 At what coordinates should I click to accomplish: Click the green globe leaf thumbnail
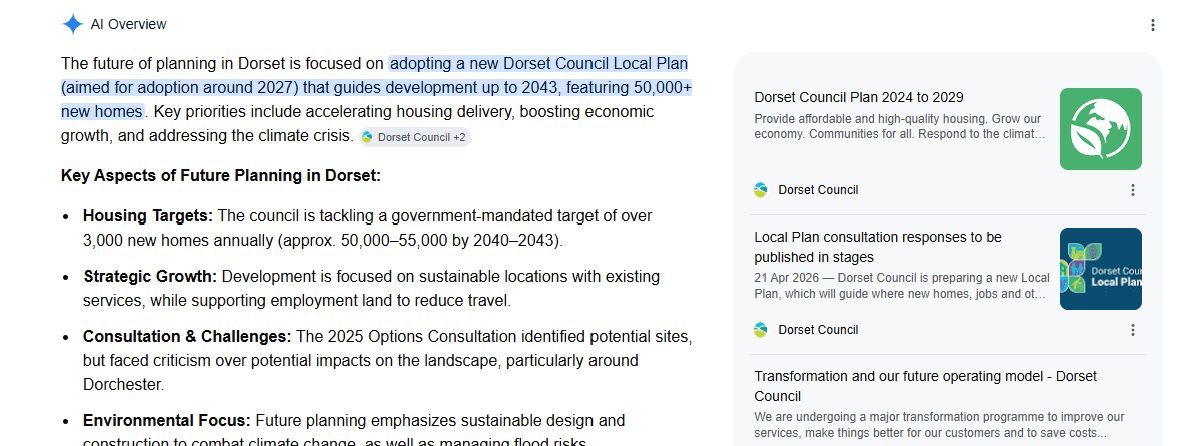tap(1100, 129)
